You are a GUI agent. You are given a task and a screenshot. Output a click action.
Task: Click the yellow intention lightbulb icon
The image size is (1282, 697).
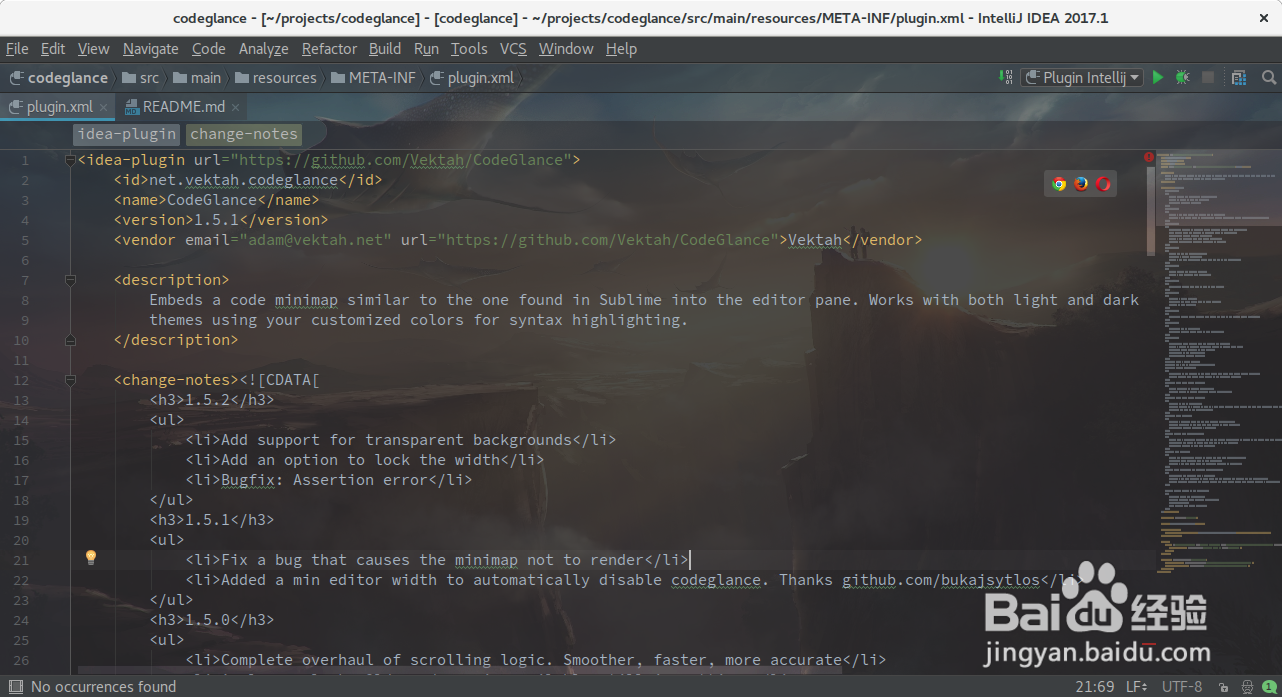[x=91, y=557]
